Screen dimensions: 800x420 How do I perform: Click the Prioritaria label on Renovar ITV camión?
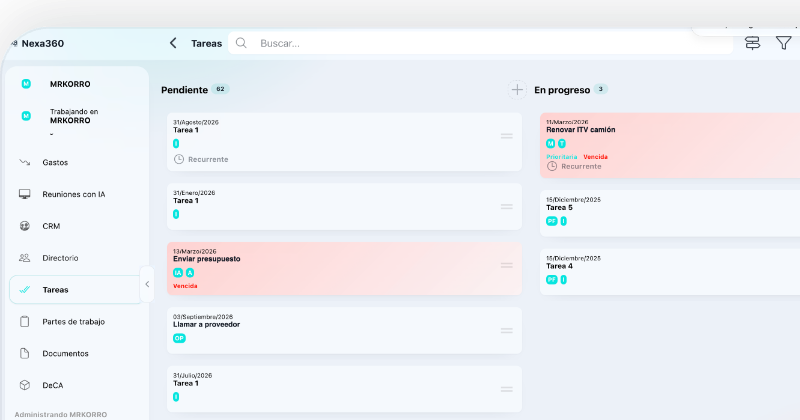click(562, 157)
